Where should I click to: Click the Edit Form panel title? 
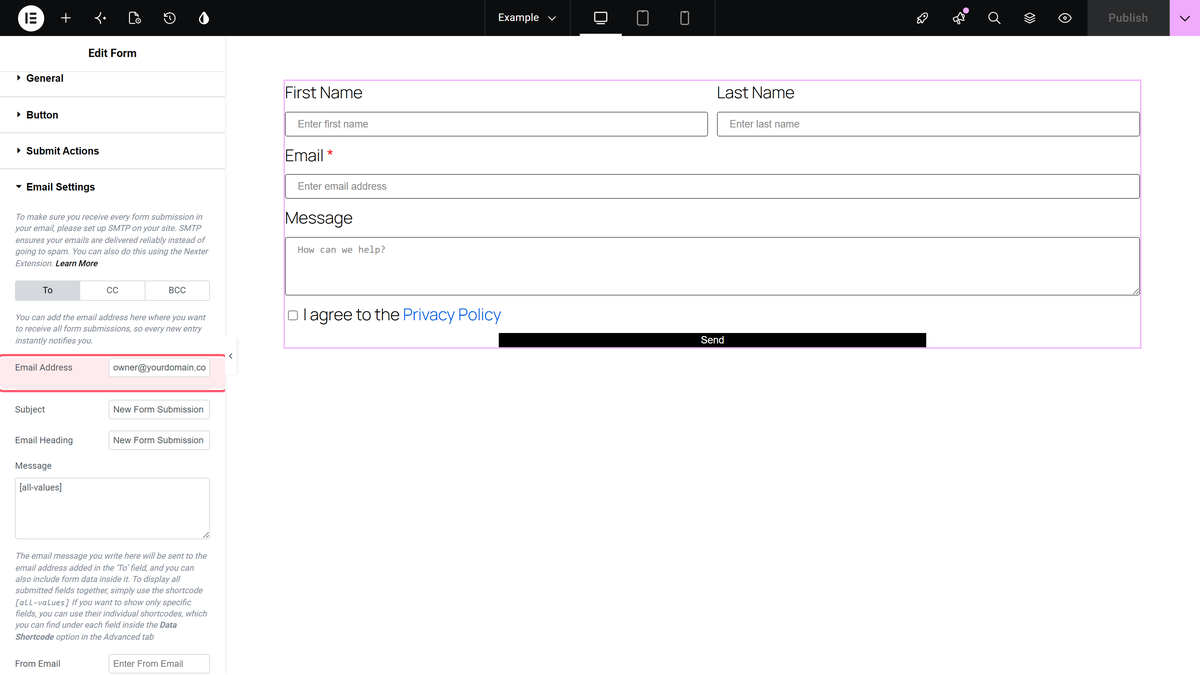tap(112, 53)
